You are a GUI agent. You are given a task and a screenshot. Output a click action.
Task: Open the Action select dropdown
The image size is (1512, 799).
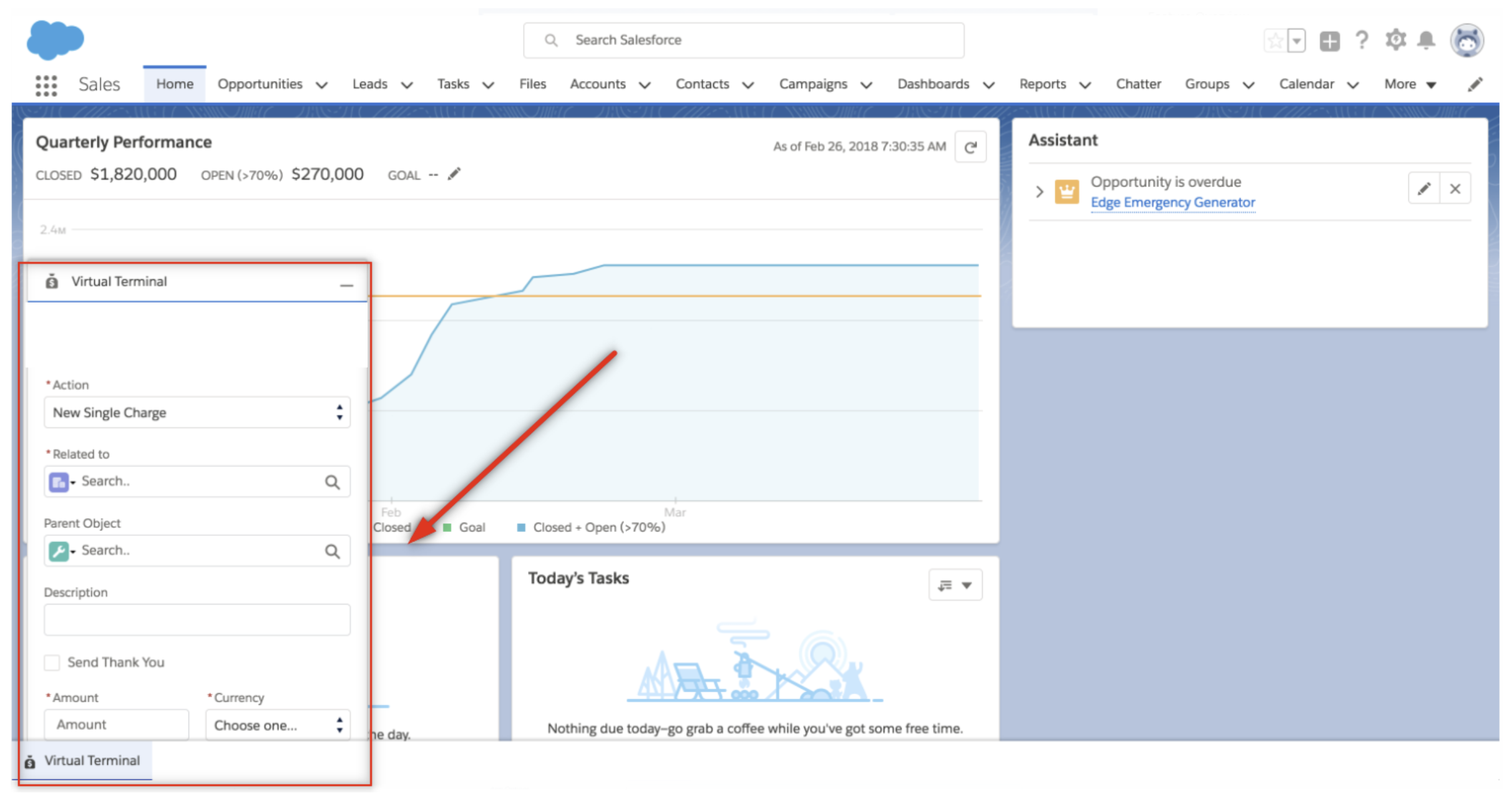197,412
